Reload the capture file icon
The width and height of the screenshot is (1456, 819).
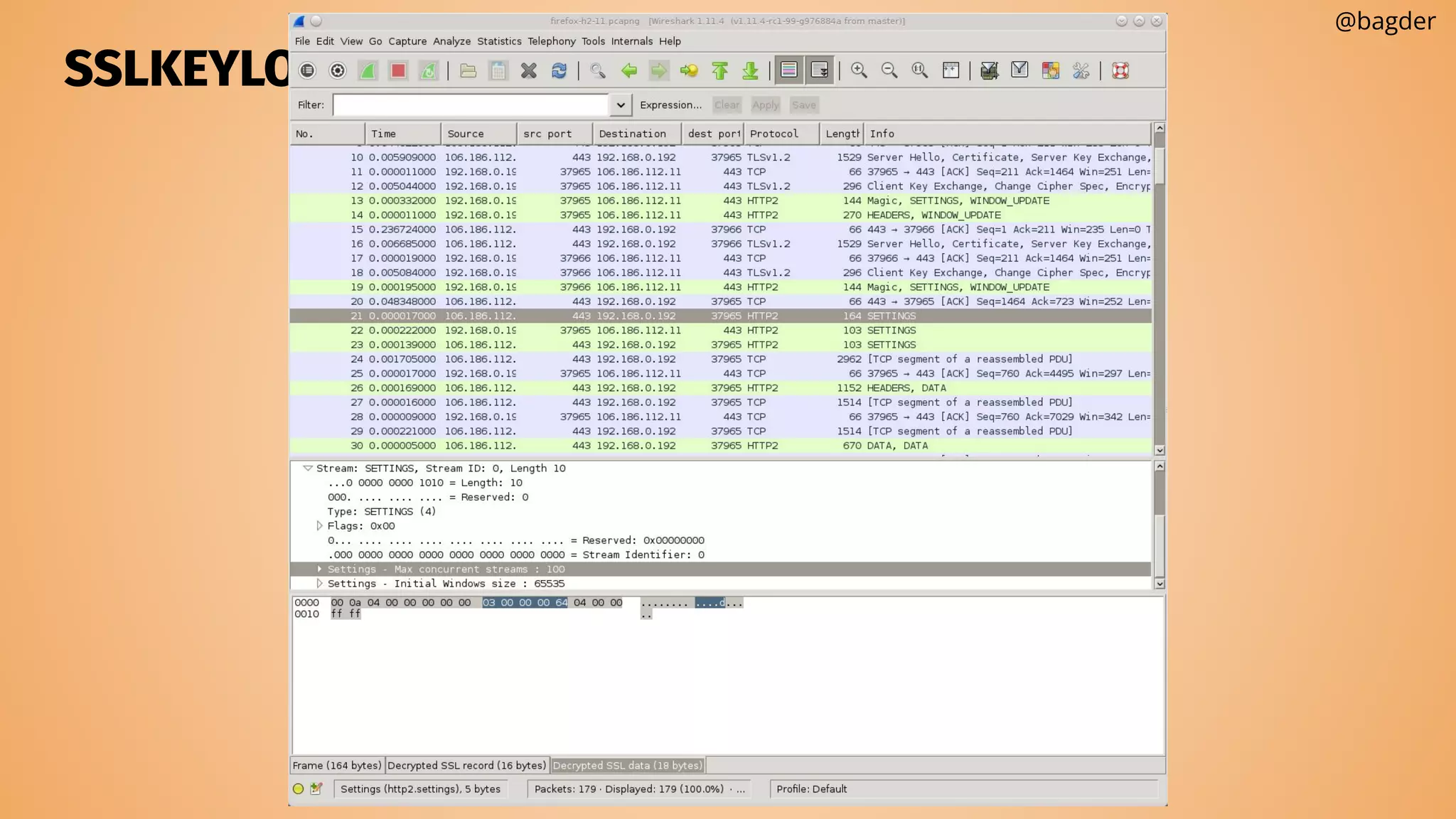point(559,70)
